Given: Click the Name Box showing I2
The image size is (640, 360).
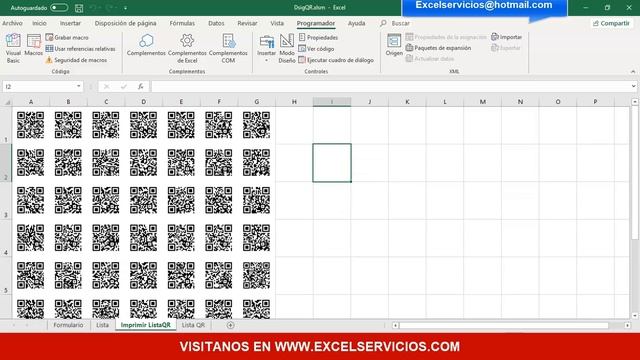Looking at the screenshot, I should [x=39, y=87].
